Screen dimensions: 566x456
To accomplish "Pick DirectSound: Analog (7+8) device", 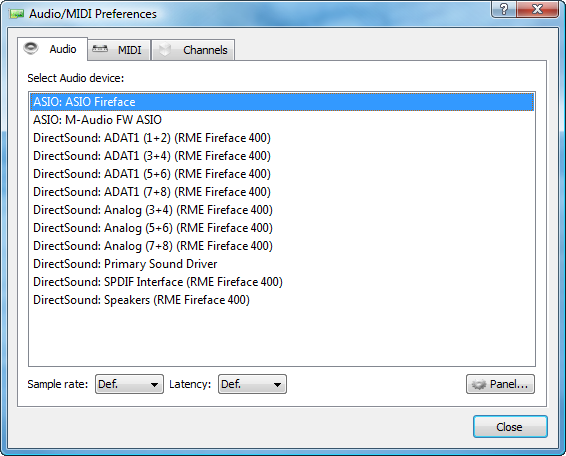I will click(282, 246).
